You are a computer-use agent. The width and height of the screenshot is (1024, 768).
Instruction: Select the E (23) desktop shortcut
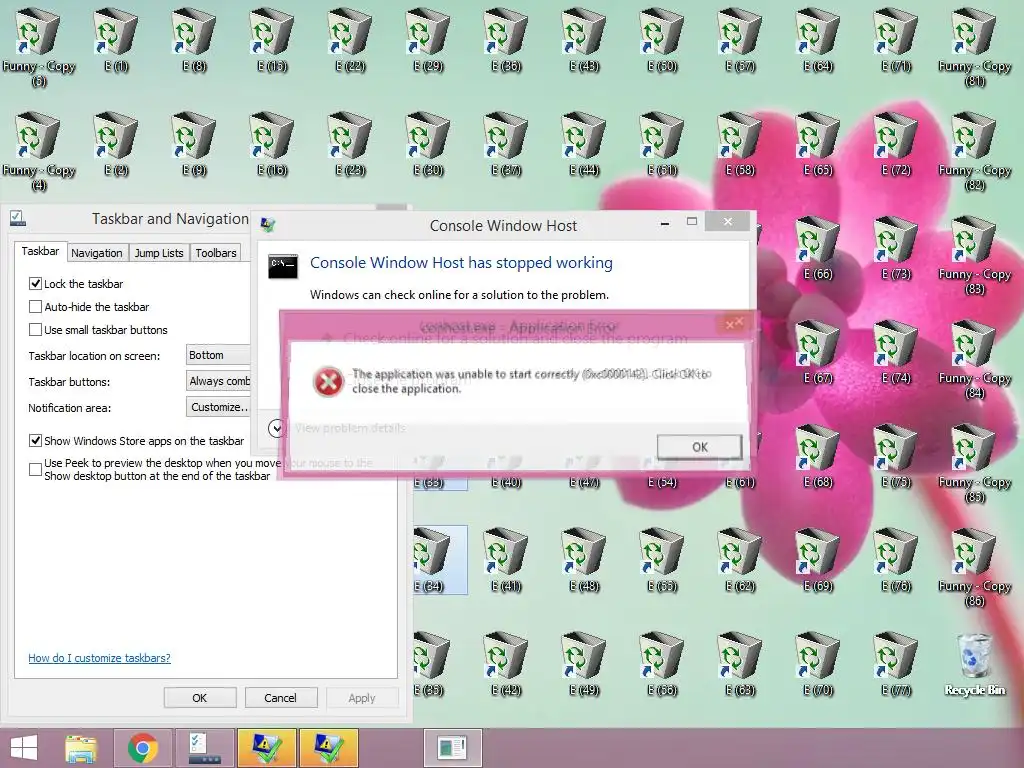(350, 144)
